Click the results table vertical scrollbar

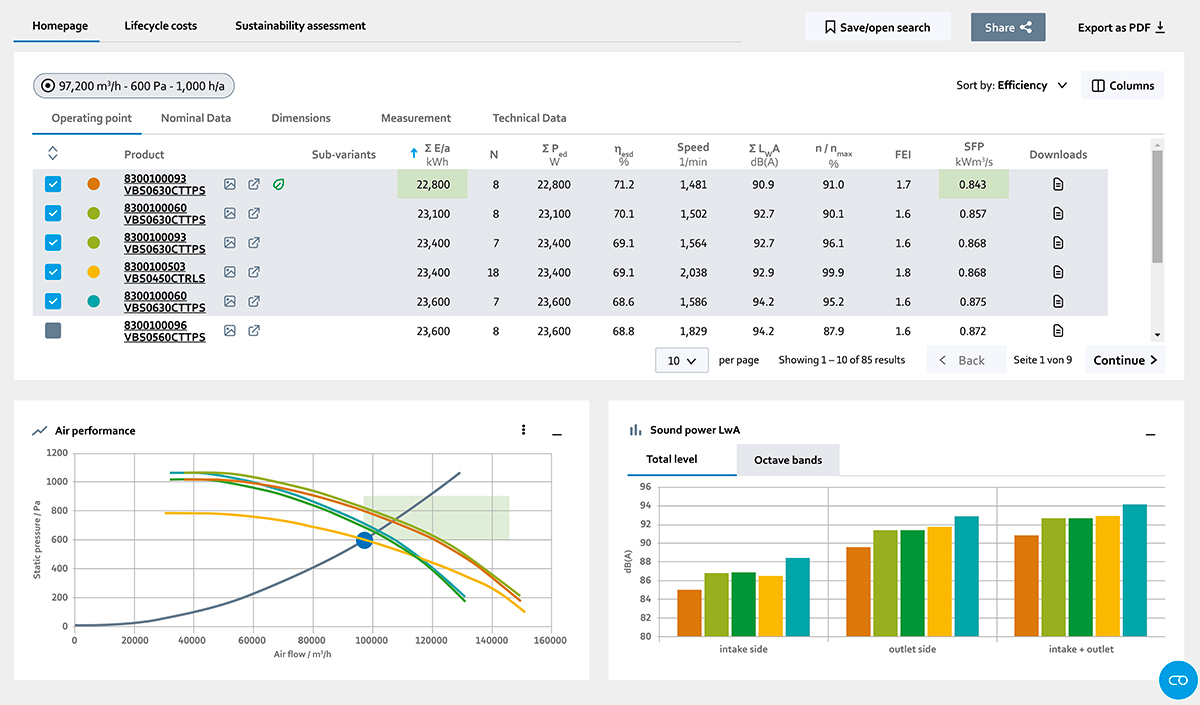[x=1158, y=205]
